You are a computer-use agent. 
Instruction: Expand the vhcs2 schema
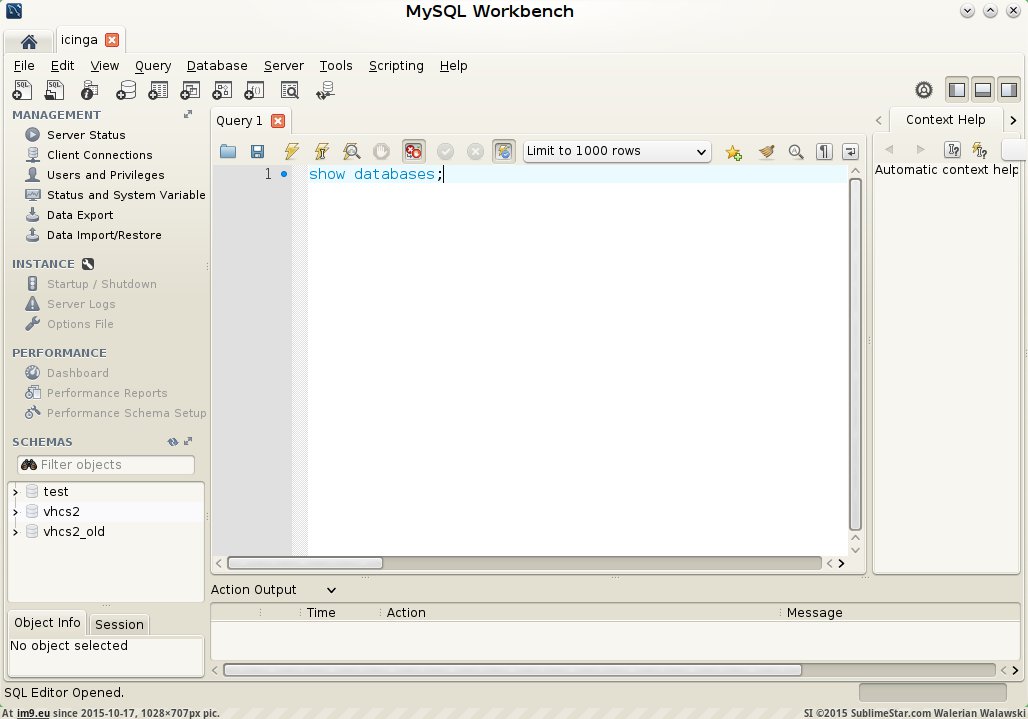pos(16,512)
